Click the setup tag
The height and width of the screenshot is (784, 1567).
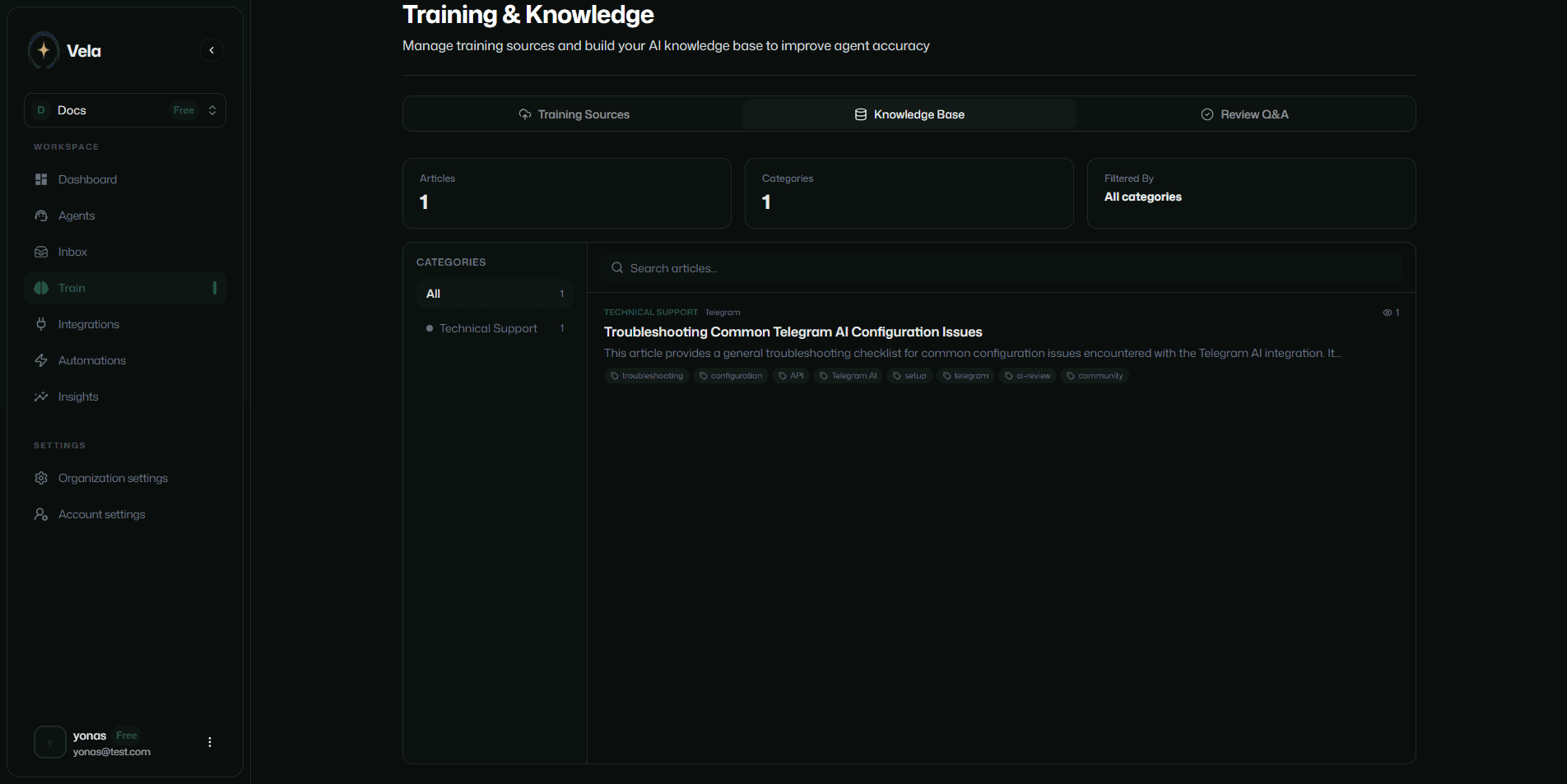[x=909, y=376]
